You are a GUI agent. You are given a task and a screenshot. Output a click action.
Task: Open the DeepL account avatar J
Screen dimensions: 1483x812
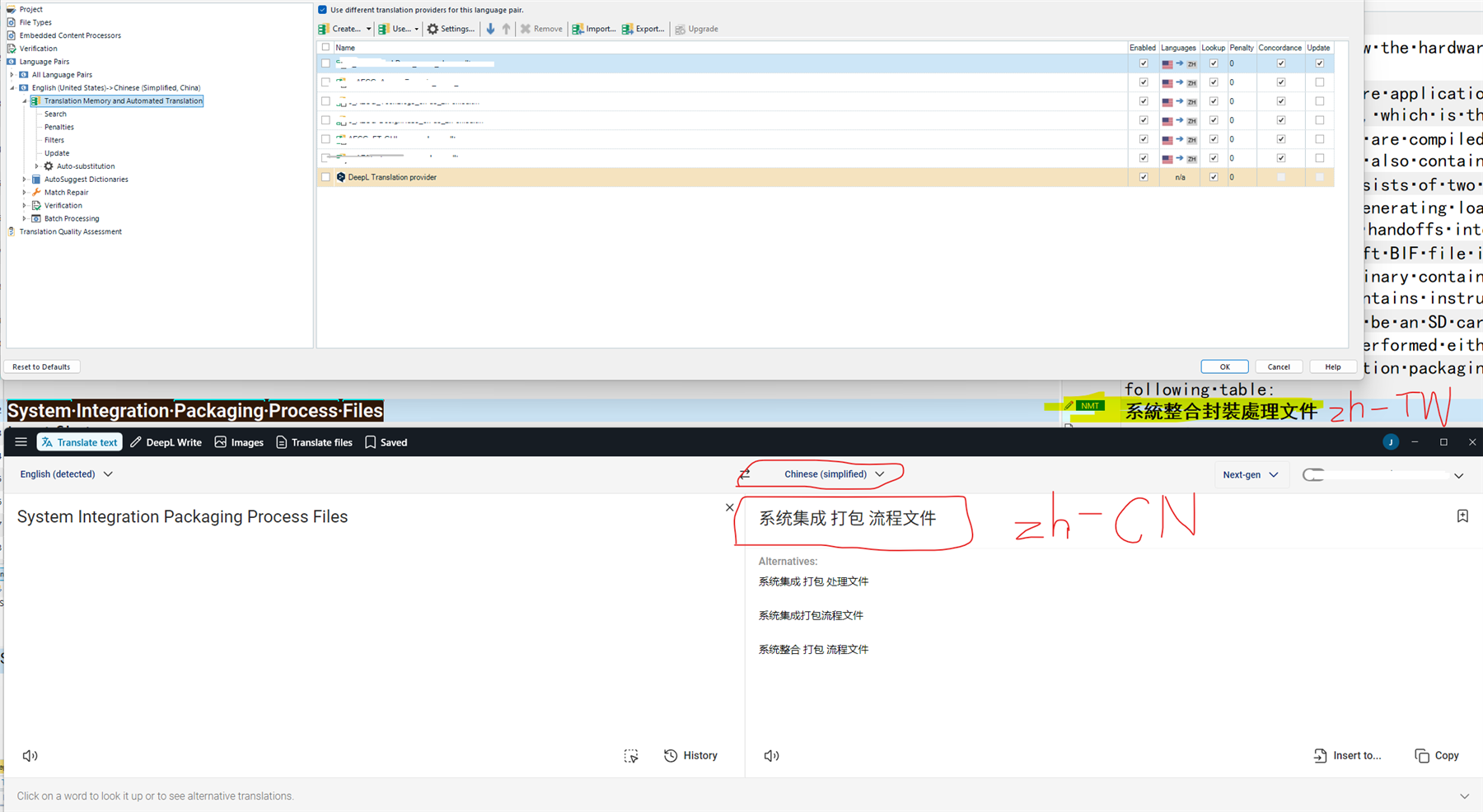[1391, 442]
